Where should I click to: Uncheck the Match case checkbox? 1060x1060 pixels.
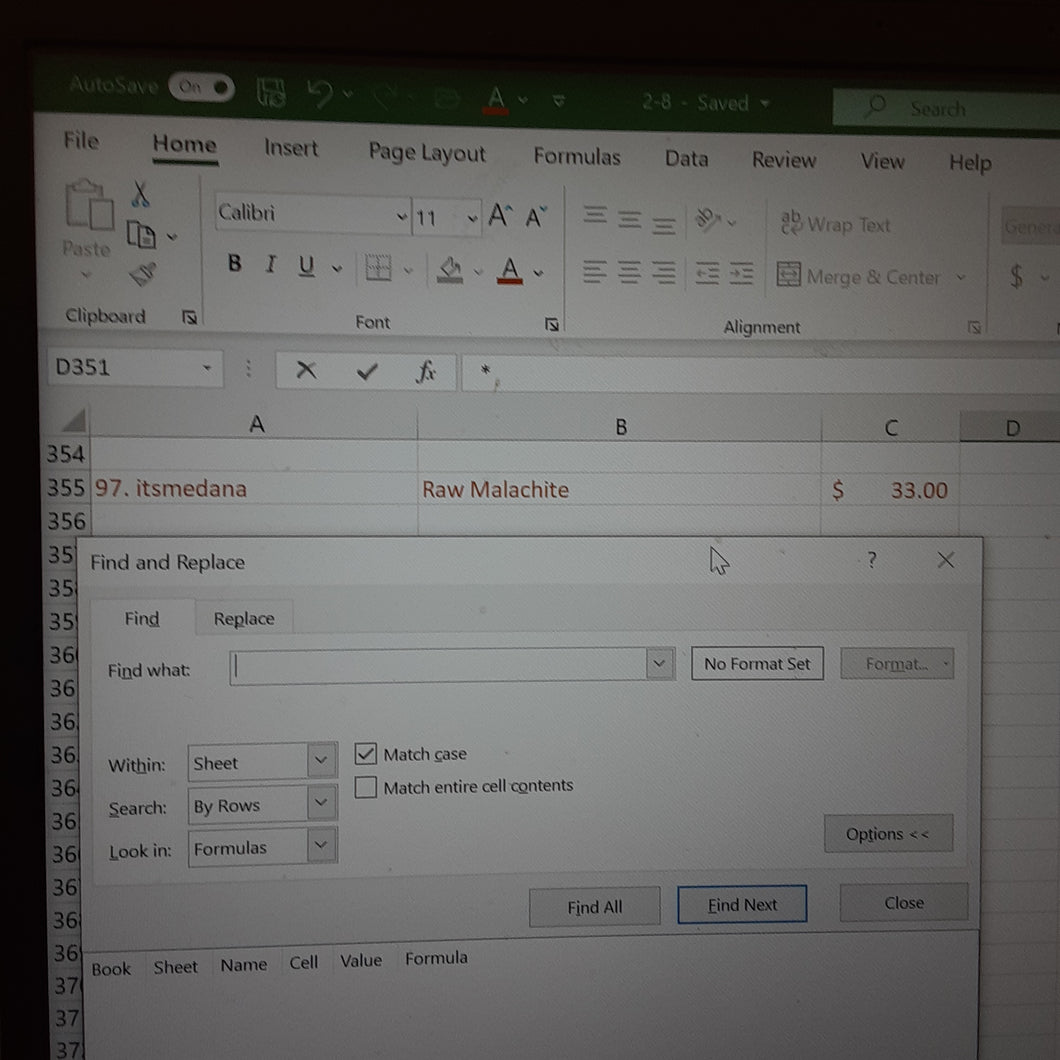(x=366, y=754)
